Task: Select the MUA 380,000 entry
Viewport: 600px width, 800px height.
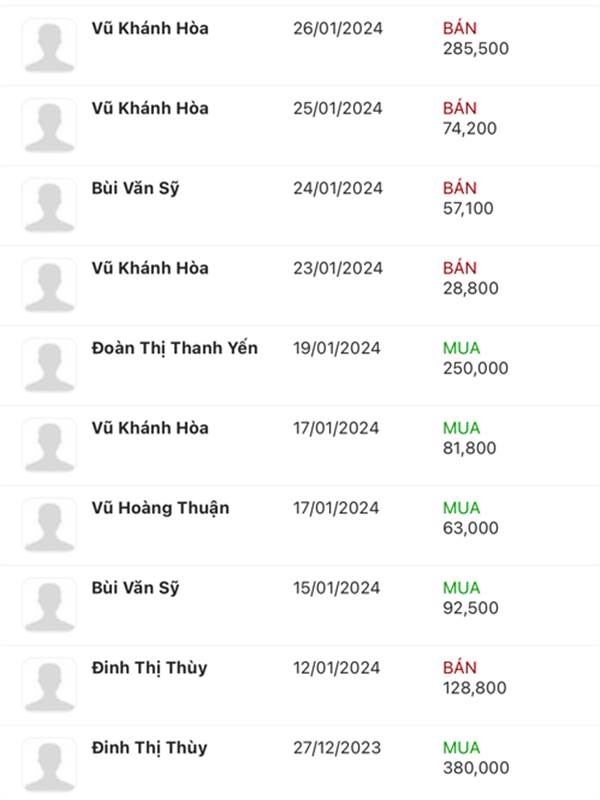Action: pos(476,758)
